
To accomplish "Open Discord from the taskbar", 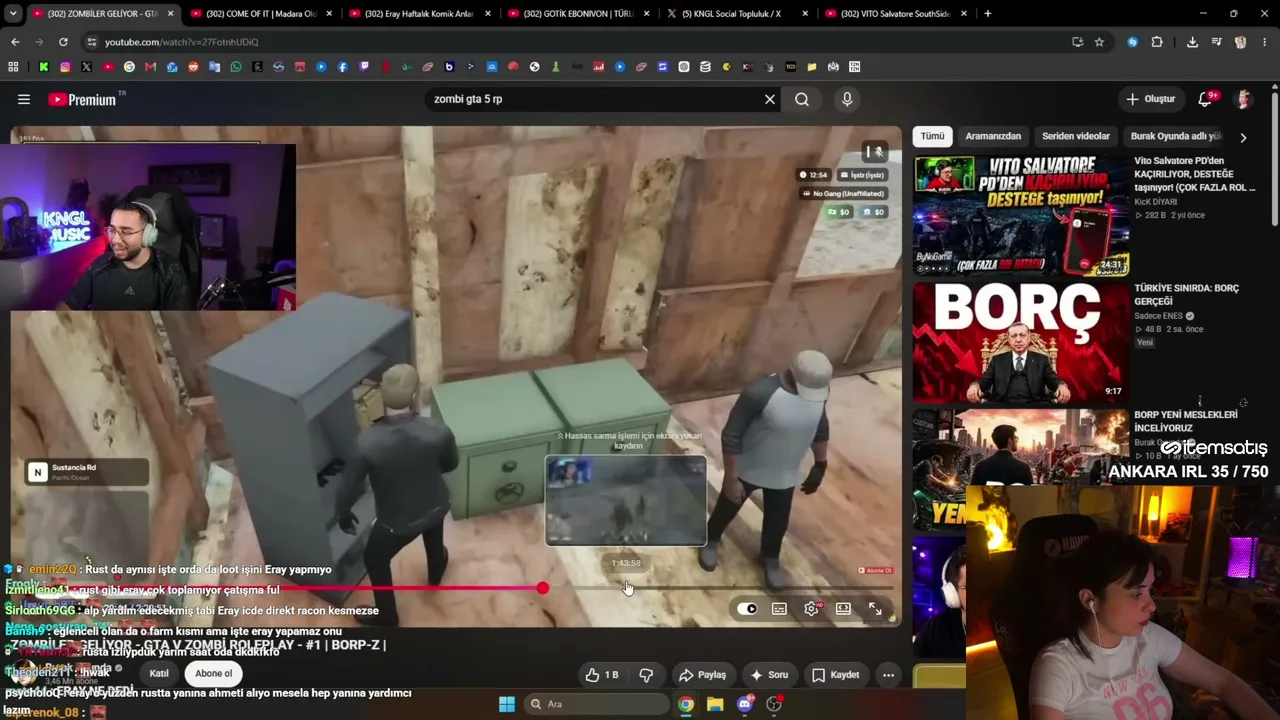I will pos(745,704).
